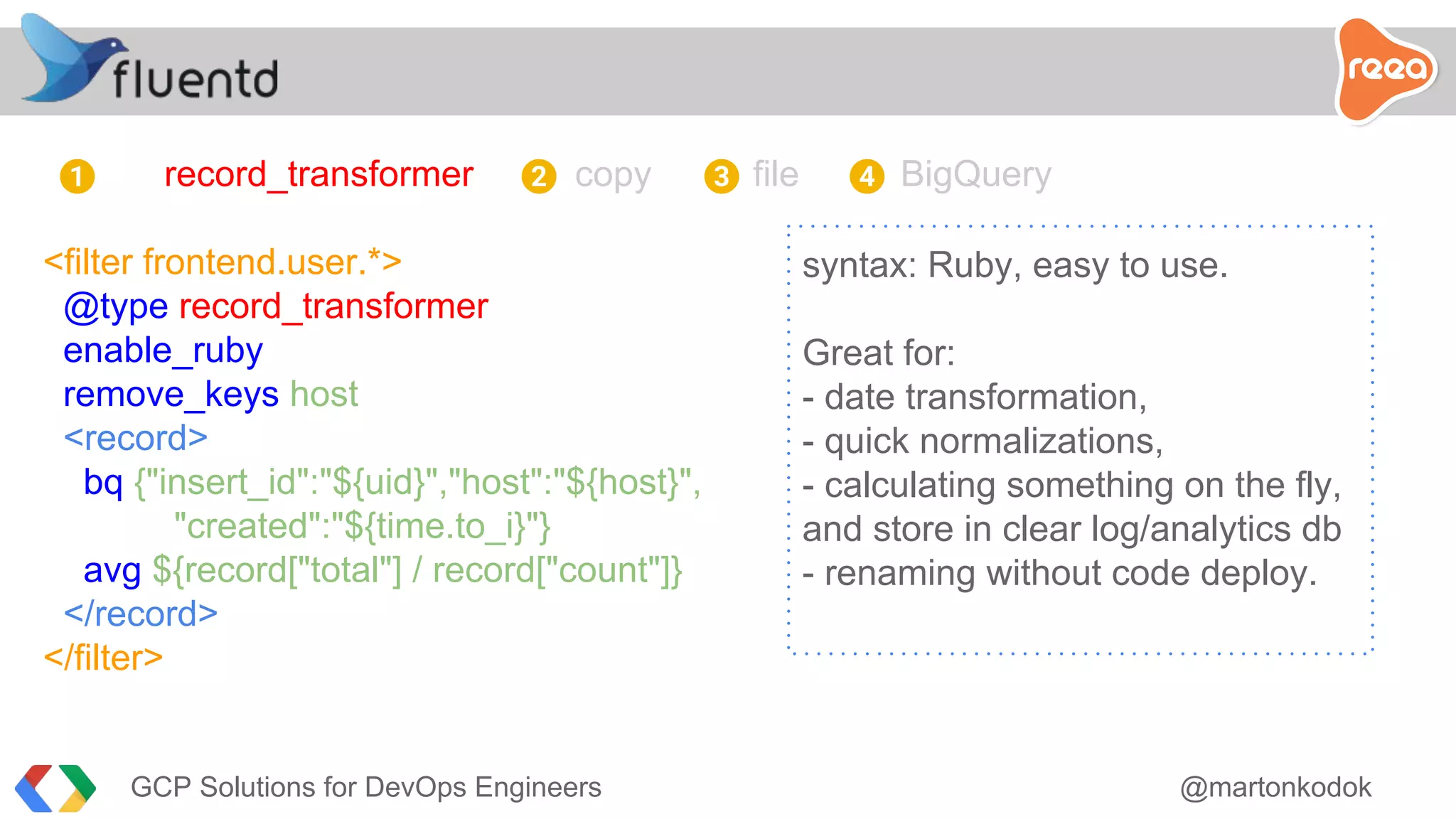Select the file step label
The height and width of the screenshot is (819, 1456).
pyautogui.click(x=776, y=175)
